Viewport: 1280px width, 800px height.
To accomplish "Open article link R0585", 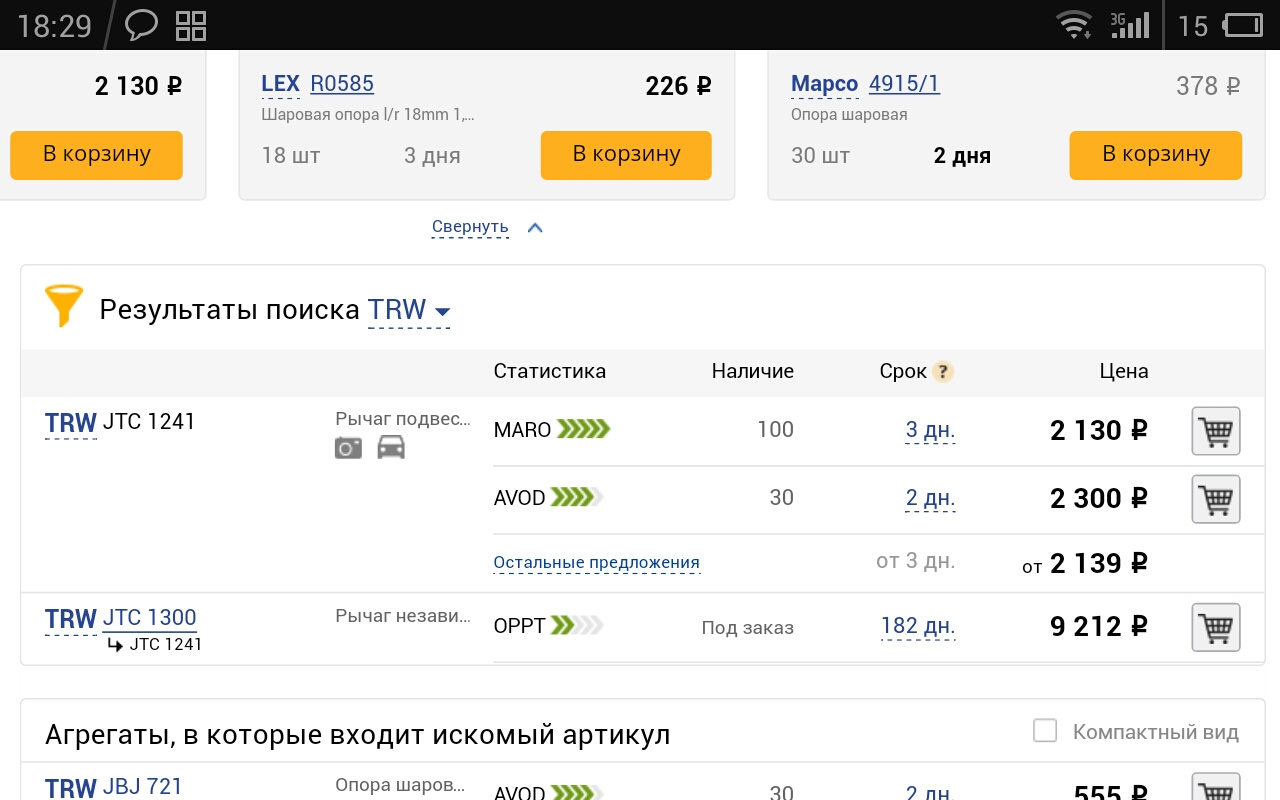I will coord(342,84).
